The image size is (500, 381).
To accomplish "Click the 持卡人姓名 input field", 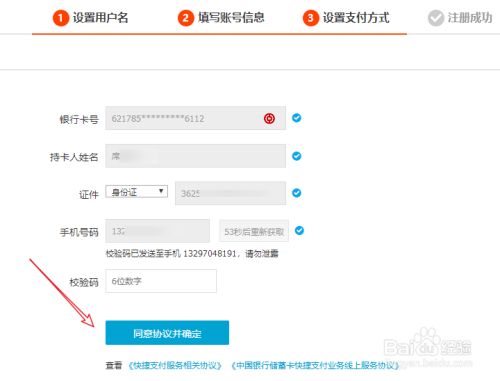I will pyautogui.click(x=196, y=156).
